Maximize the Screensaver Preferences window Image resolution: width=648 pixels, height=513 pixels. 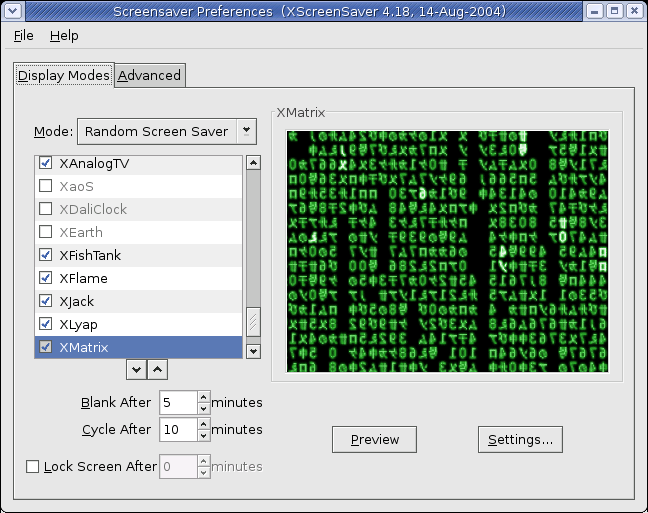(x=614, y=11)
